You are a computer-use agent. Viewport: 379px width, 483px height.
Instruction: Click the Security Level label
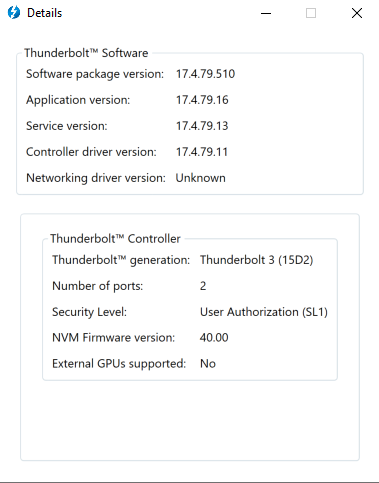(x=89, y=312)
